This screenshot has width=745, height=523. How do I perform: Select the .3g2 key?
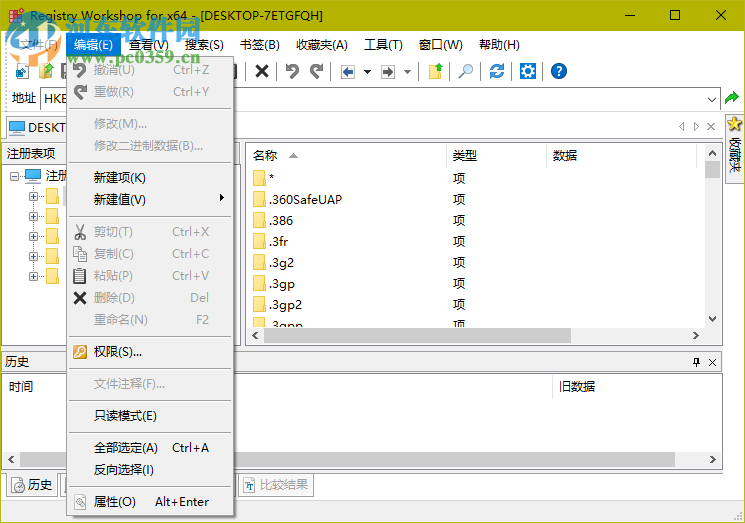tap(274, 263)
